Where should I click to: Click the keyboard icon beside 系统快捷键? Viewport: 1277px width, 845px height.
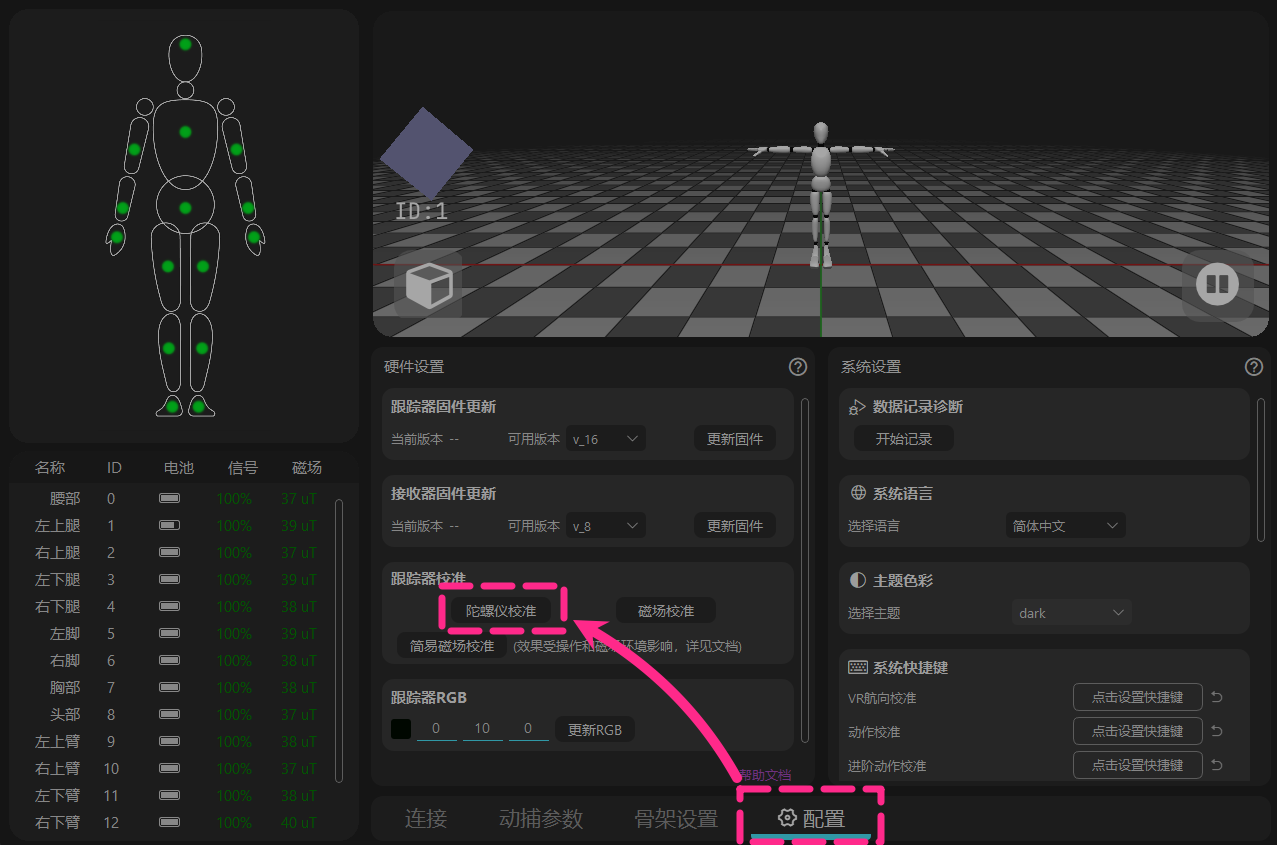click(857, 667)
